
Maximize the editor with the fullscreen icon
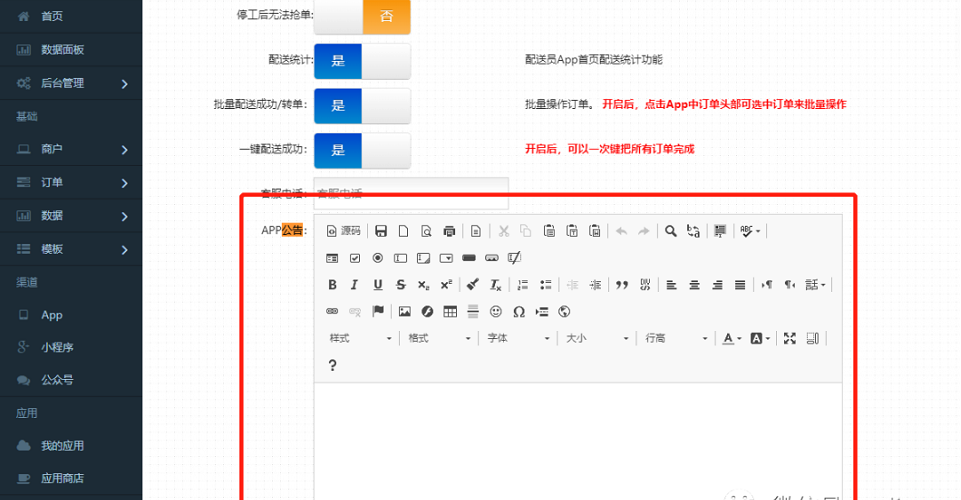(x=790, y=339)
